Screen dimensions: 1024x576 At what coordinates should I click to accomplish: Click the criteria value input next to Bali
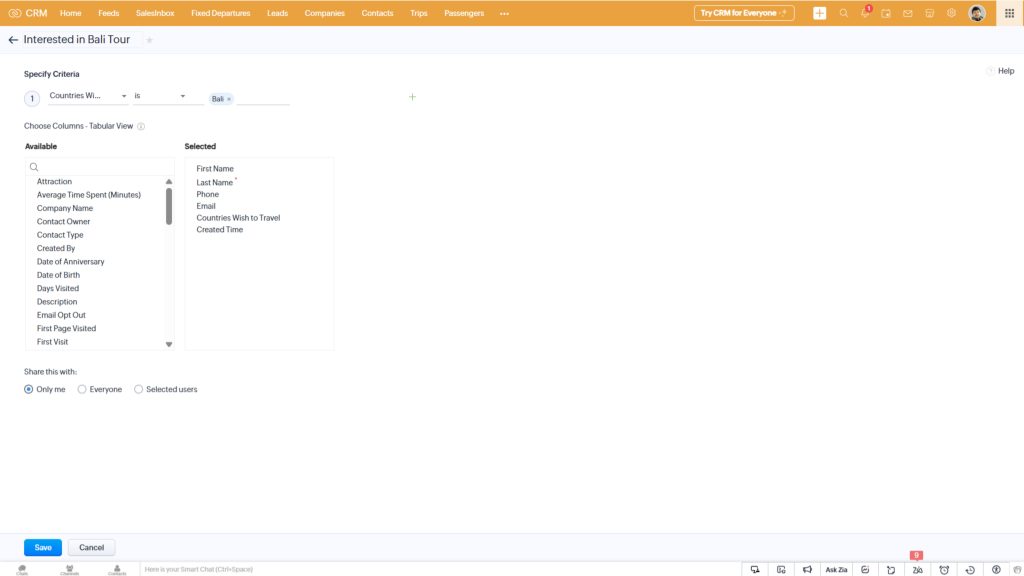pyautogui.click(x=263, y=99)
